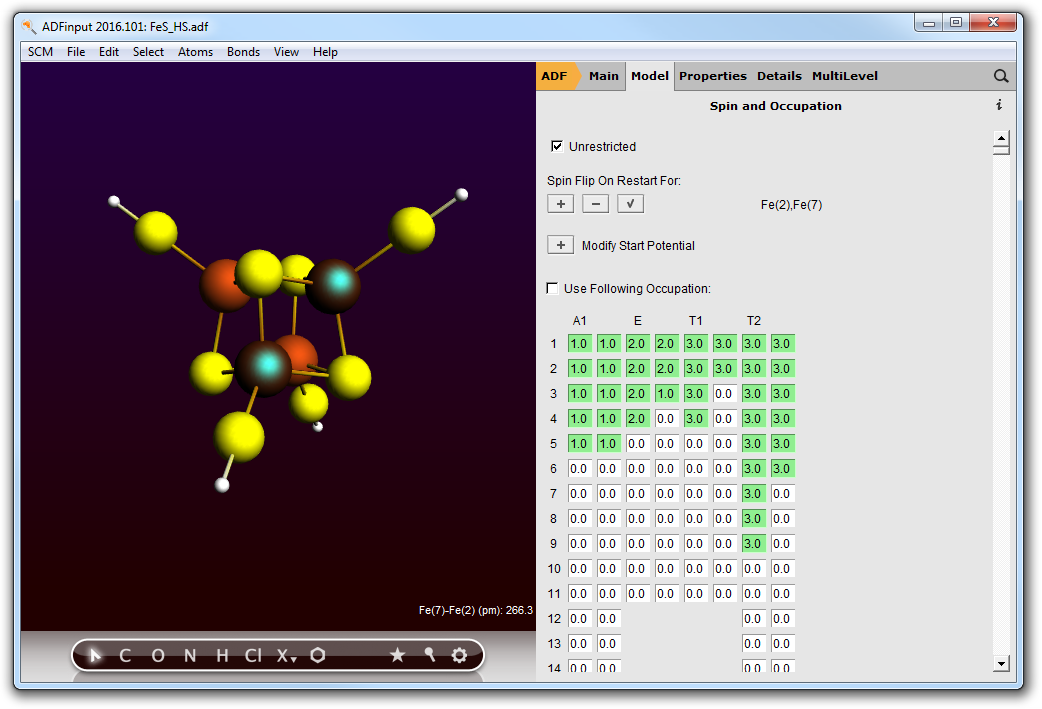Viewport: 1042px width, 709px height.
Task: Click the E column header
Action: click(637, 321)
